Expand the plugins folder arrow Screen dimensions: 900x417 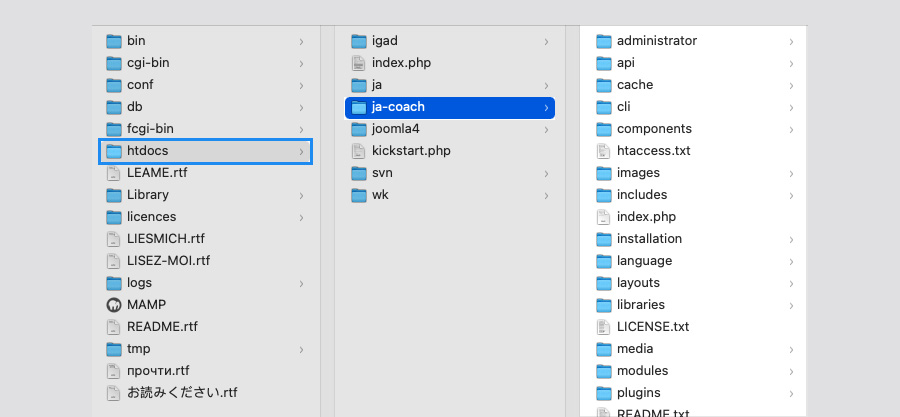pos(791,393)
